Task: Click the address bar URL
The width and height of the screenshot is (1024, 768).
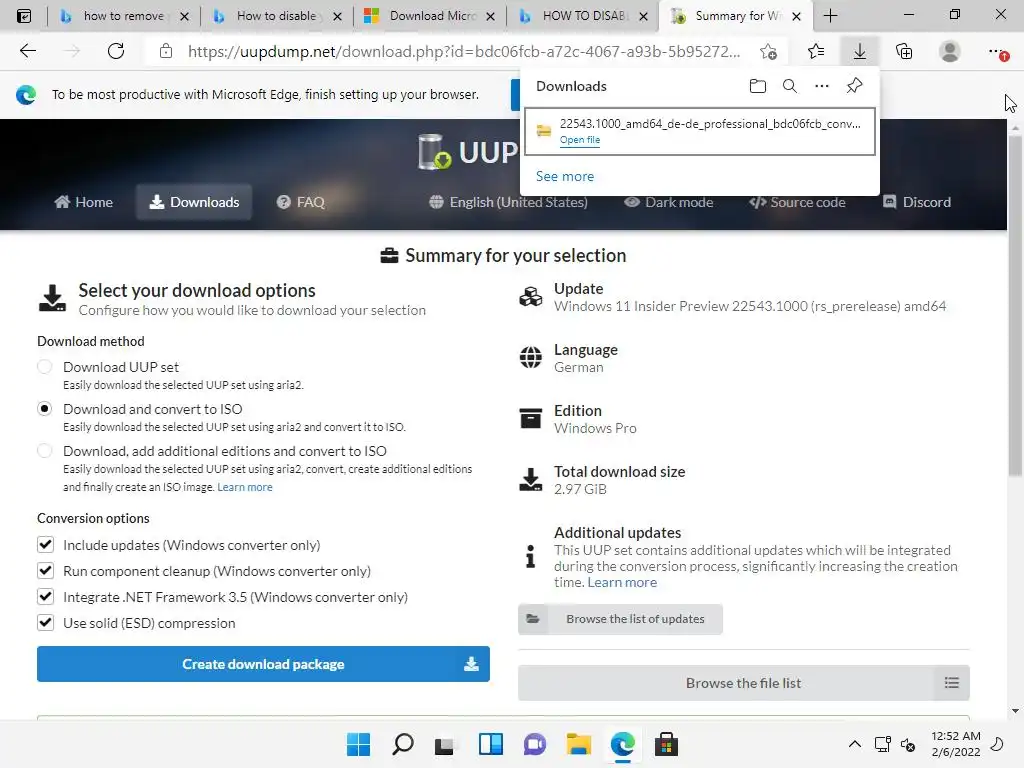Action: tap(464, 51)
